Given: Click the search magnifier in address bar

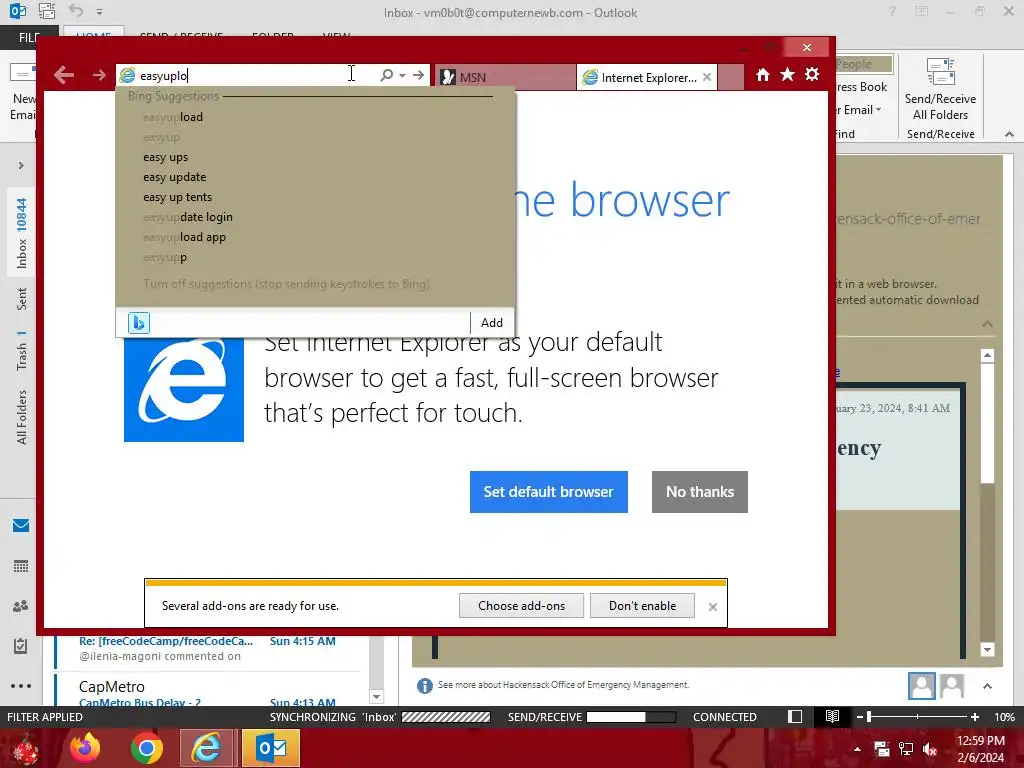Looking at the screenshot, I should [x=387, y=75].
